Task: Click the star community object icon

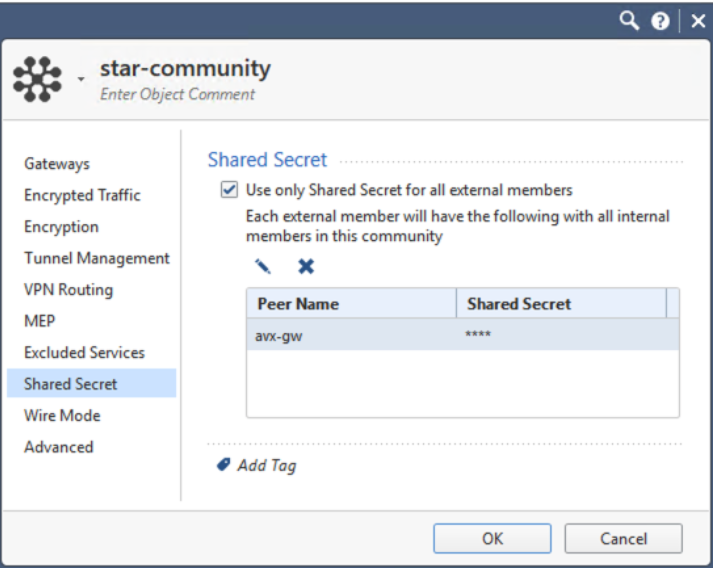Action: pos(37,80)
